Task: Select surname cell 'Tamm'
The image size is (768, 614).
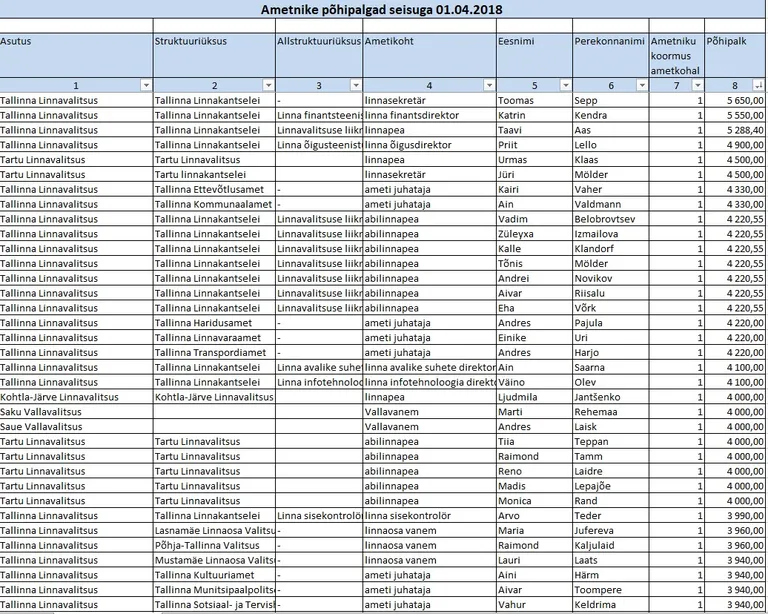Action: point(611,456)
